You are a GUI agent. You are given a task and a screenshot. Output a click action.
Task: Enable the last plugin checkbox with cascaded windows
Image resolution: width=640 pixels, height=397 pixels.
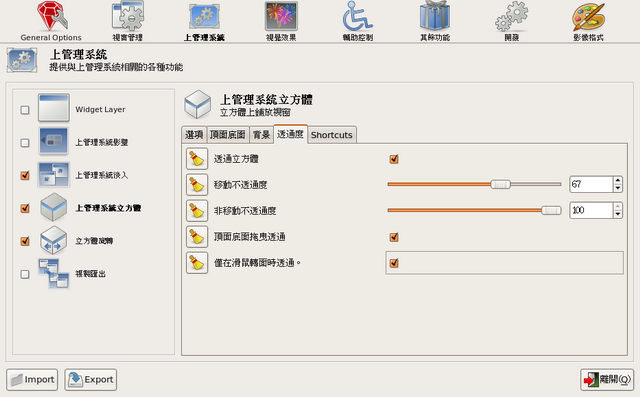[25, 274]
